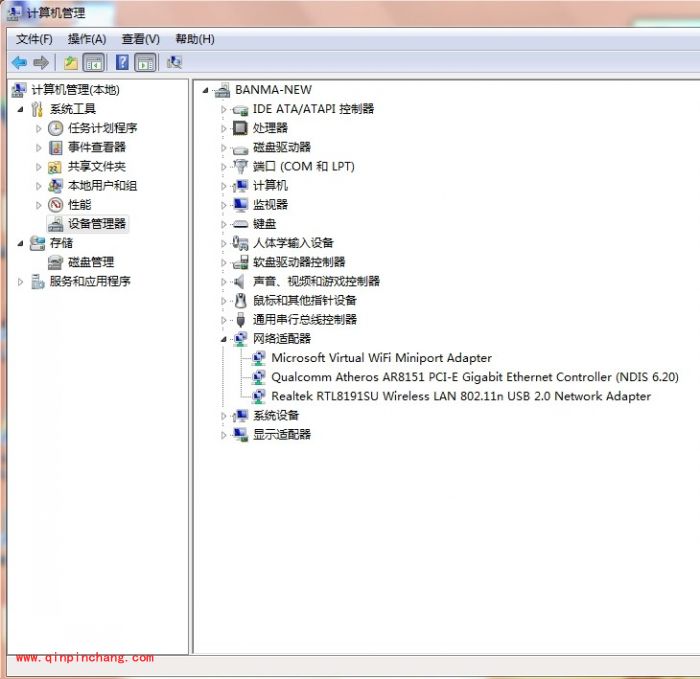Click the 处理器 chip icon
This screenshot has width=700, height=679.
point(240,128)
